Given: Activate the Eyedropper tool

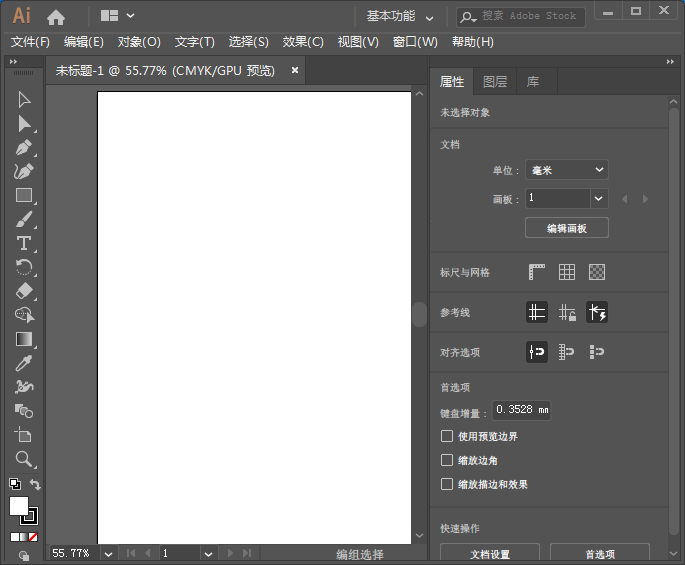Looking at the screenshot, I should pos(24,363).
